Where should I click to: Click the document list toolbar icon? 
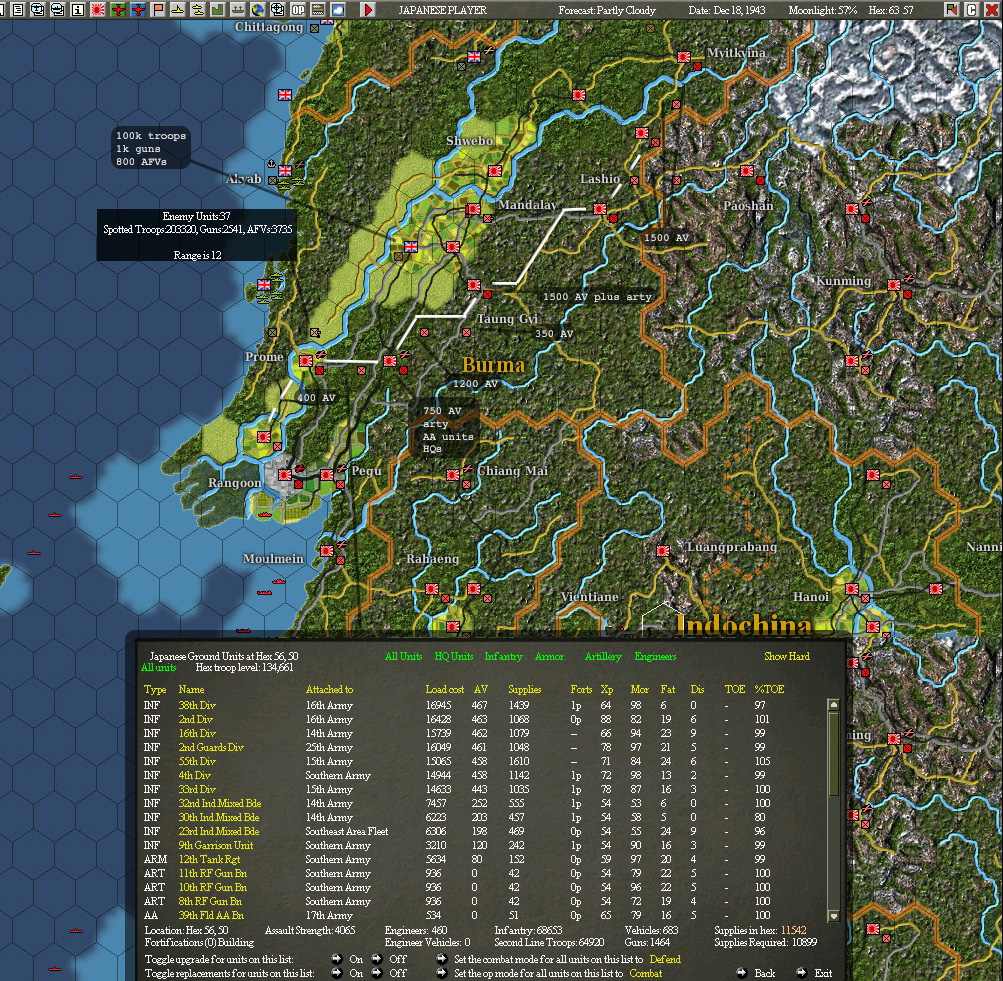click(18, 10)
